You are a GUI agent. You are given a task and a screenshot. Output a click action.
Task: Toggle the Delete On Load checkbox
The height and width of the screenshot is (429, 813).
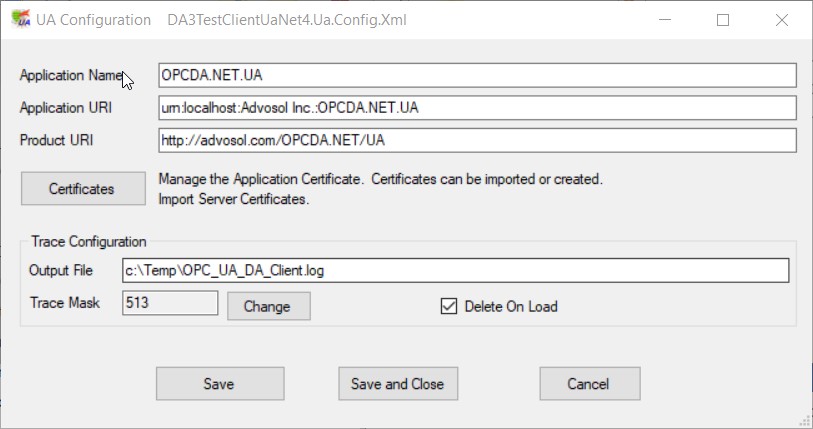(449, 306)
